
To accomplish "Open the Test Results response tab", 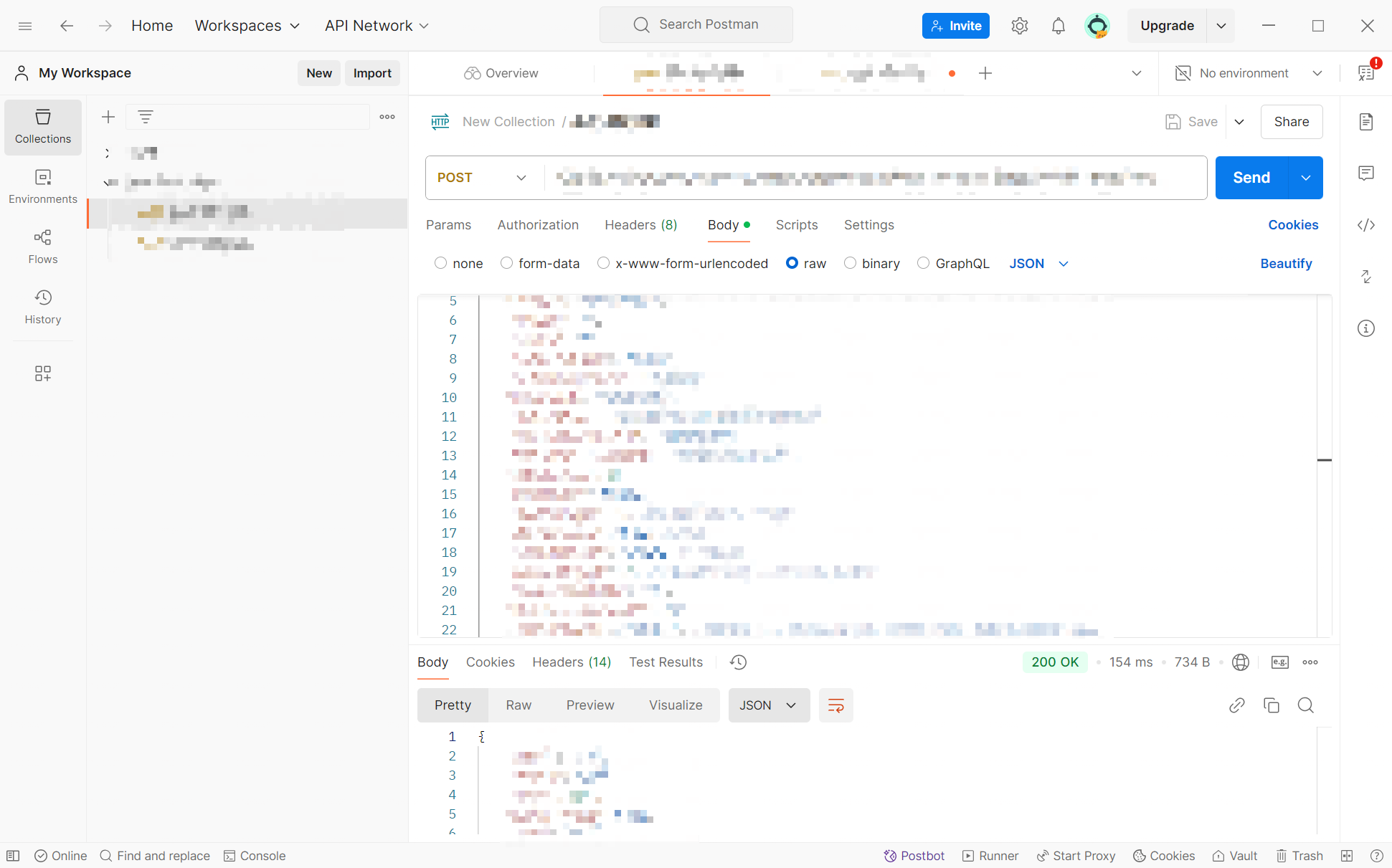I will point(666,662).
